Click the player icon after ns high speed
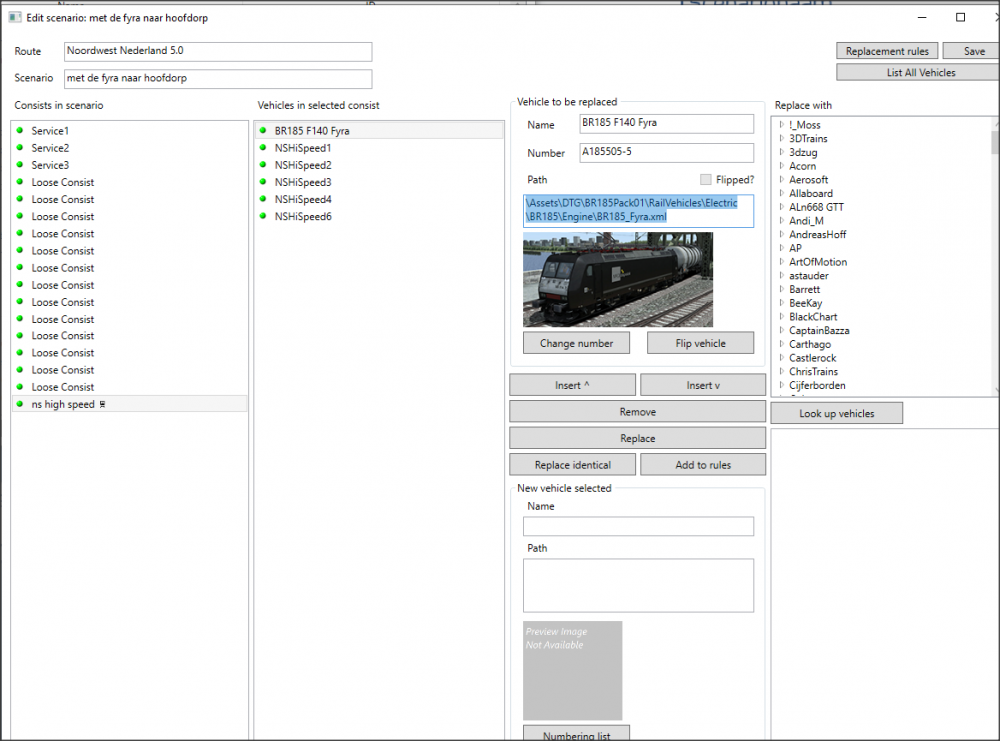The image size is (1000, 741). pos(102,405)
